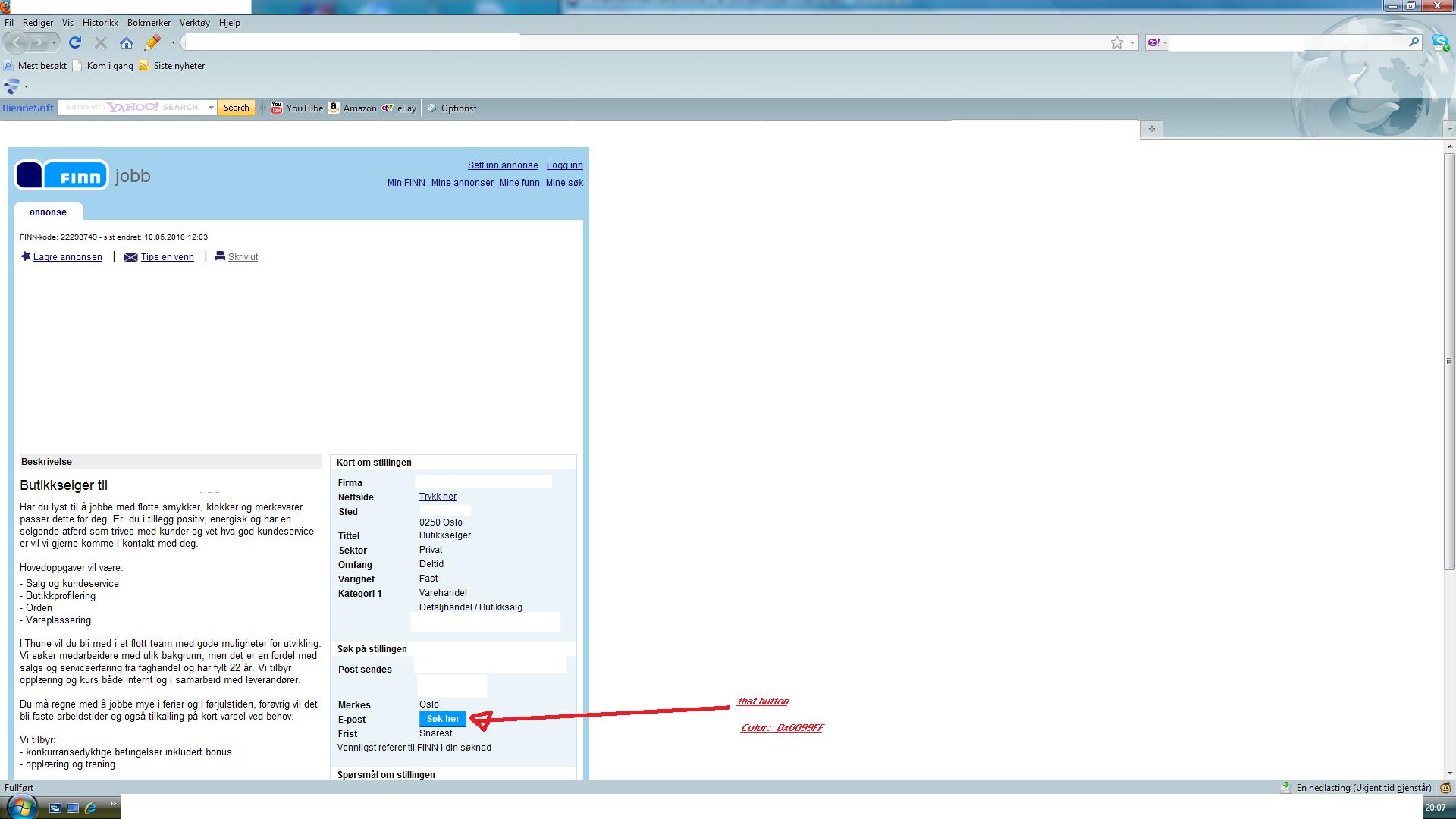The image size is (1456, 819).
Task: Open the Mest besøkt bookmark folder
Action: click(x=35, y=66)
